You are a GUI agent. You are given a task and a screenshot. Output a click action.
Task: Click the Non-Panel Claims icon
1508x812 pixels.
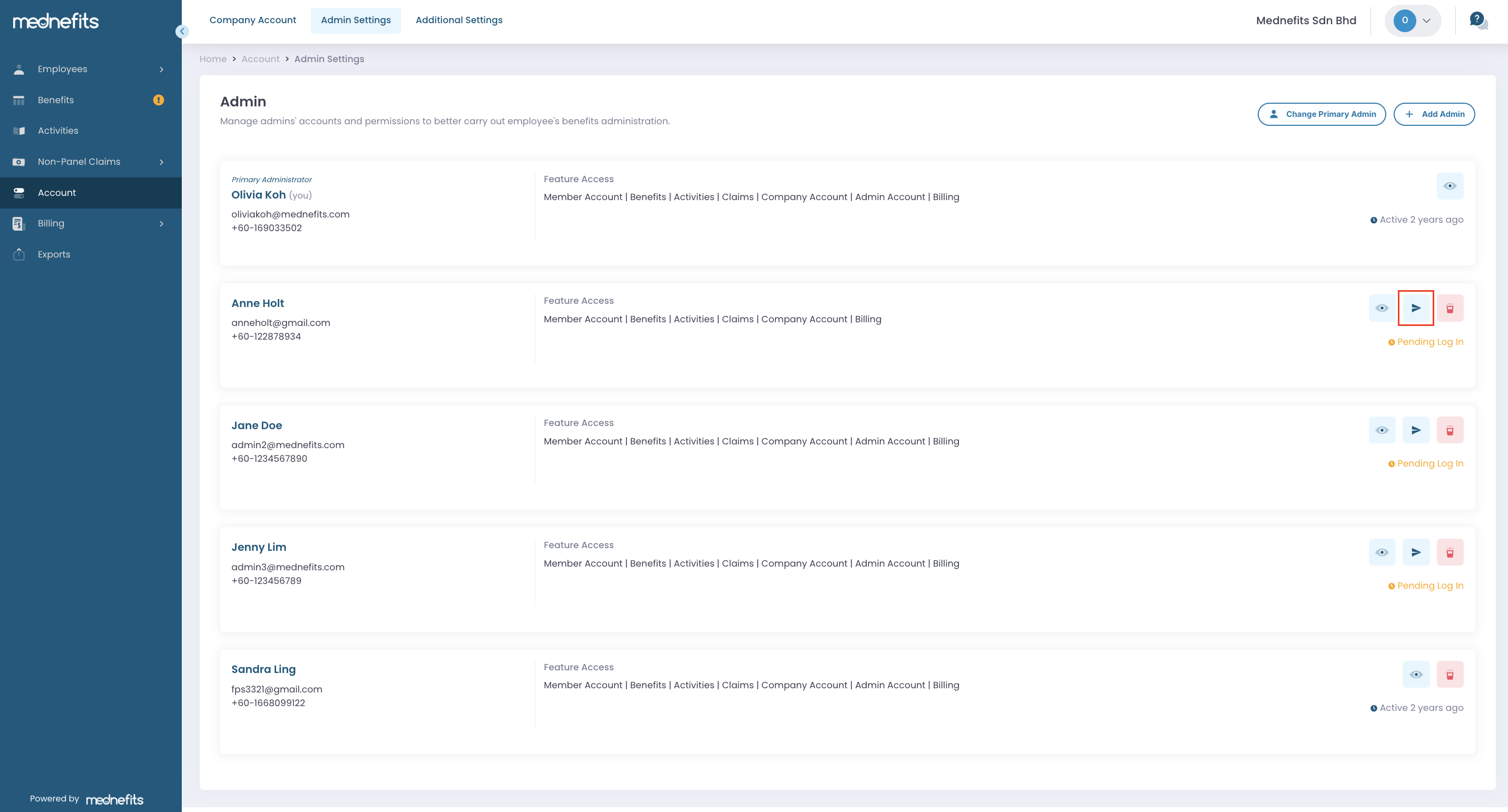tap(19, 162)
